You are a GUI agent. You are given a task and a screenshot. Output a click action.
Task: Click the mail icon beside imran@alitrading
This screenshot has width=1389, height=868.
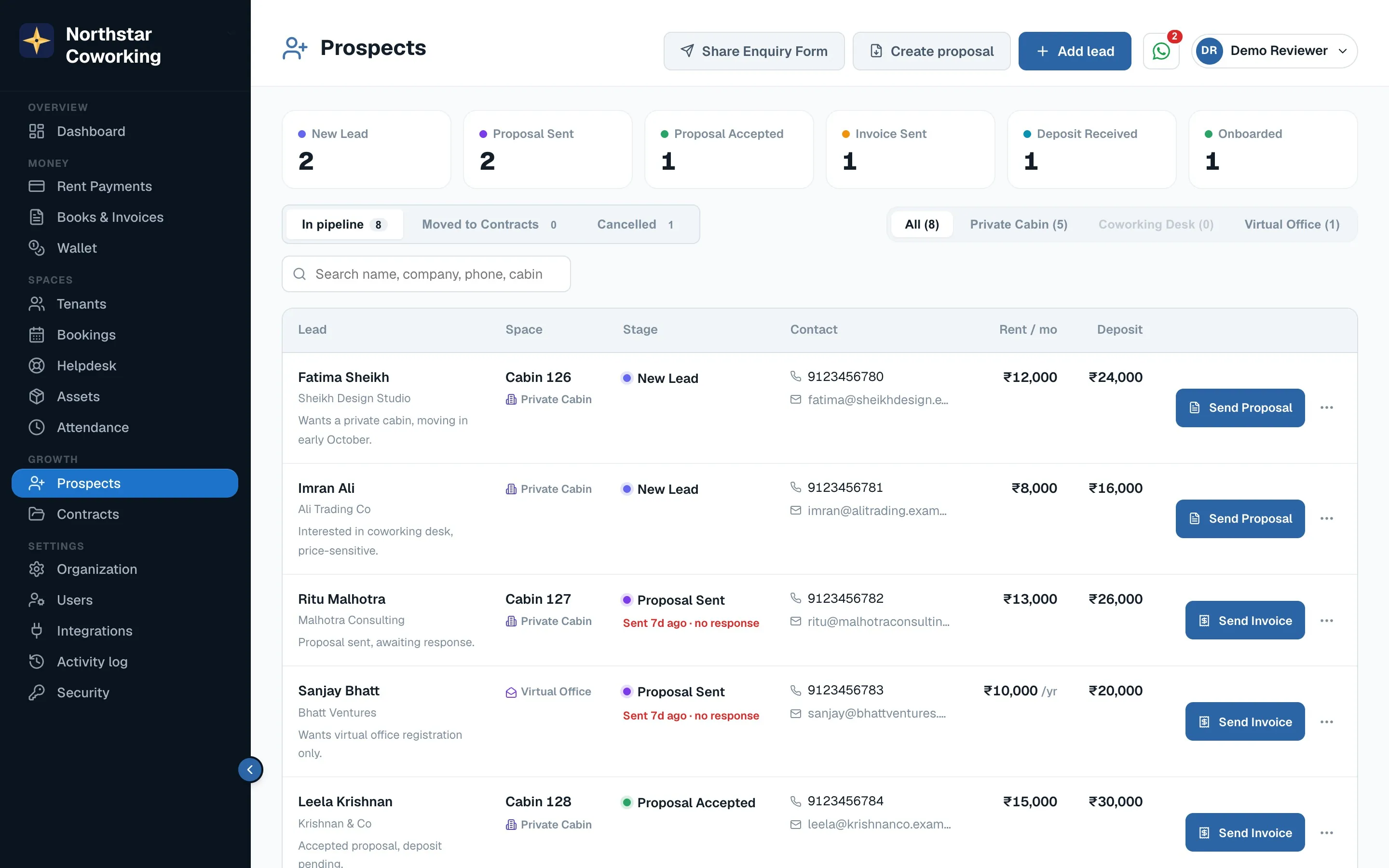coord(795,510)
